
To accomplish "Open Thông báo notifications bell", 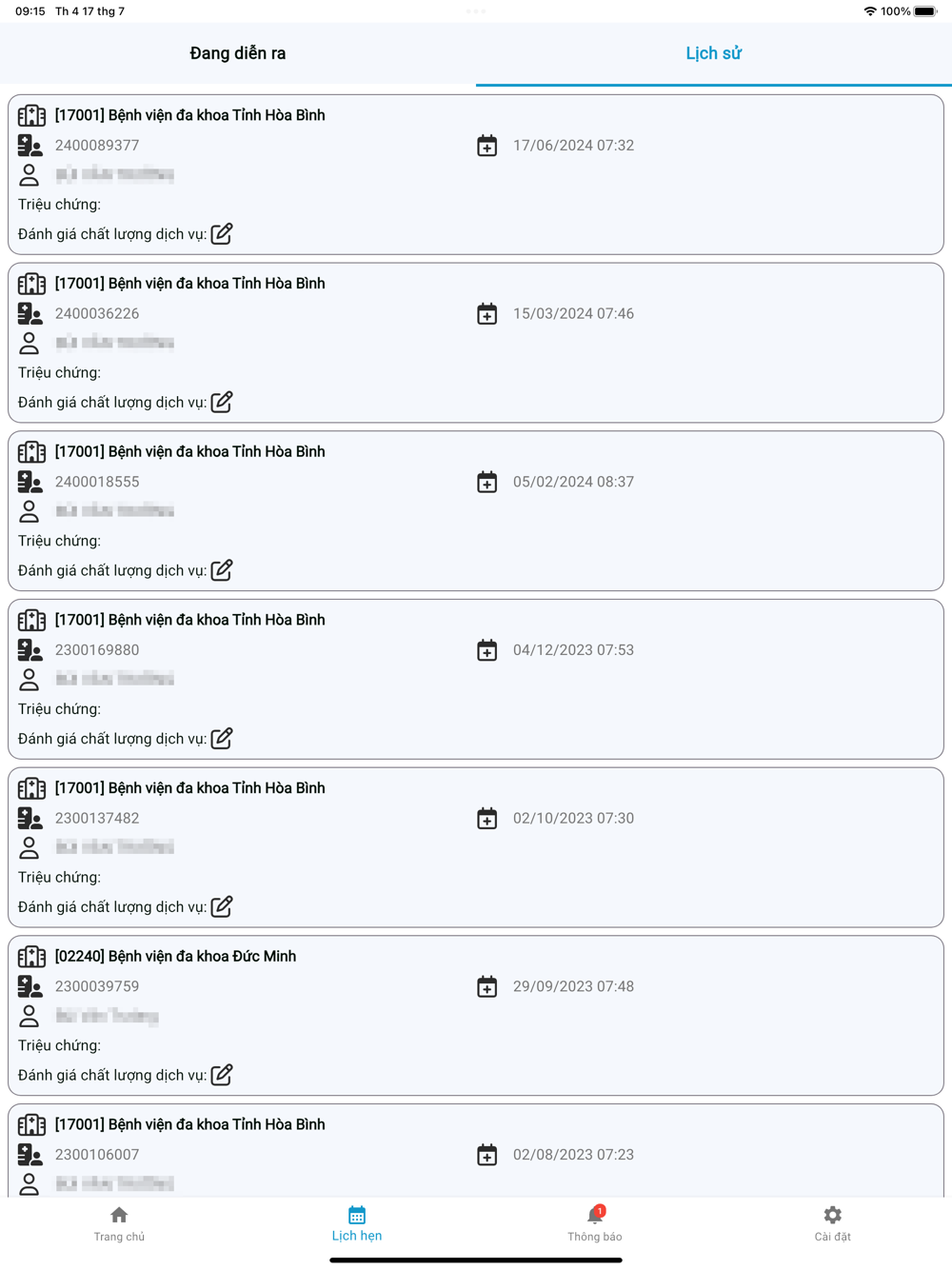I will [595, 1224].
